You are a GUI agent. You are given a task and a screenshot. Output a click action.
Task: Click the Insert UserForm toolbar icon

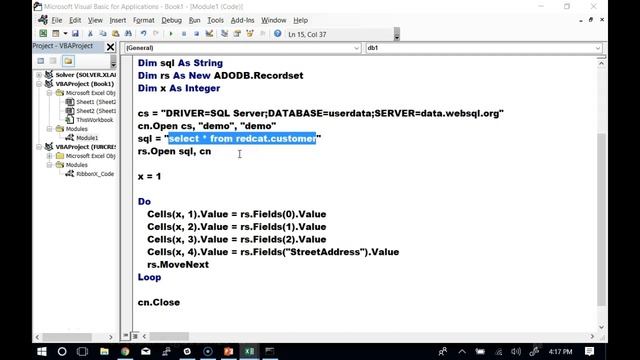coord(56,34)
